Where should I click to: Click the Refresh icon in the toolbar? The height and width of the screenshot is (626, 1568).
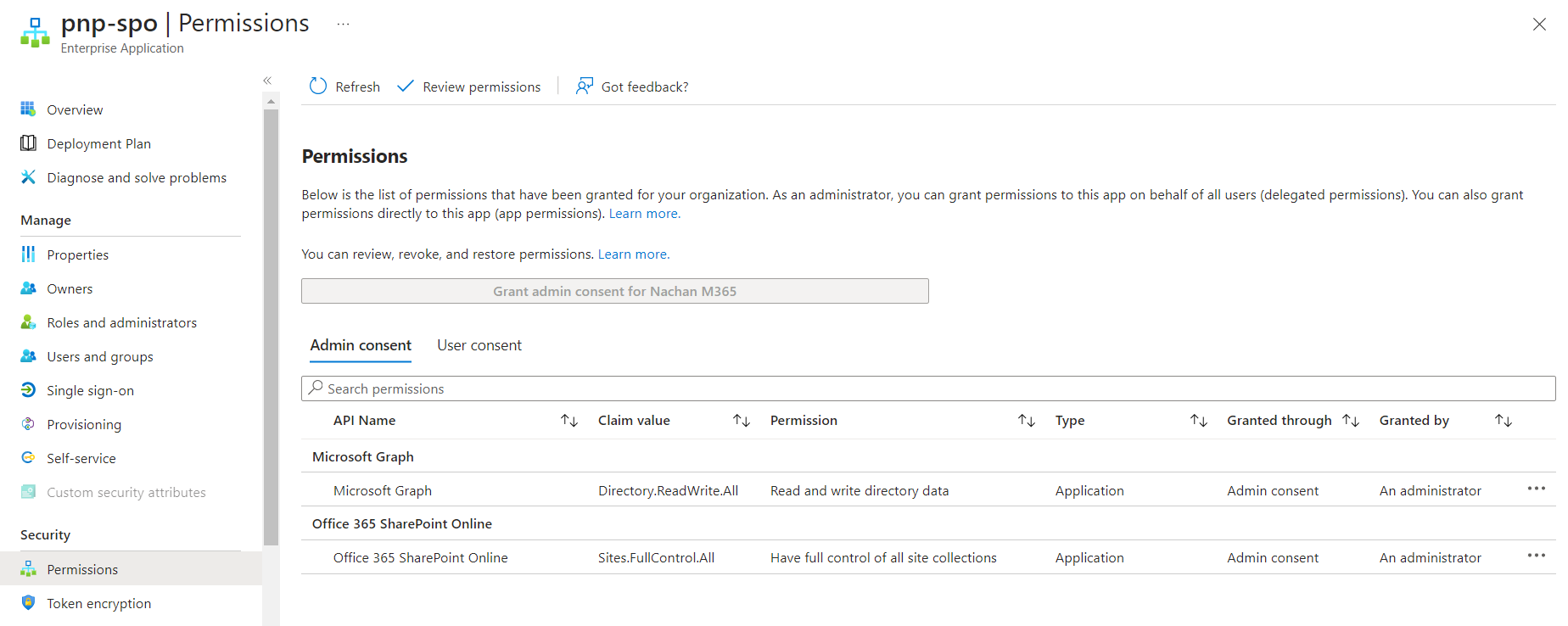(x=318, y=87)
